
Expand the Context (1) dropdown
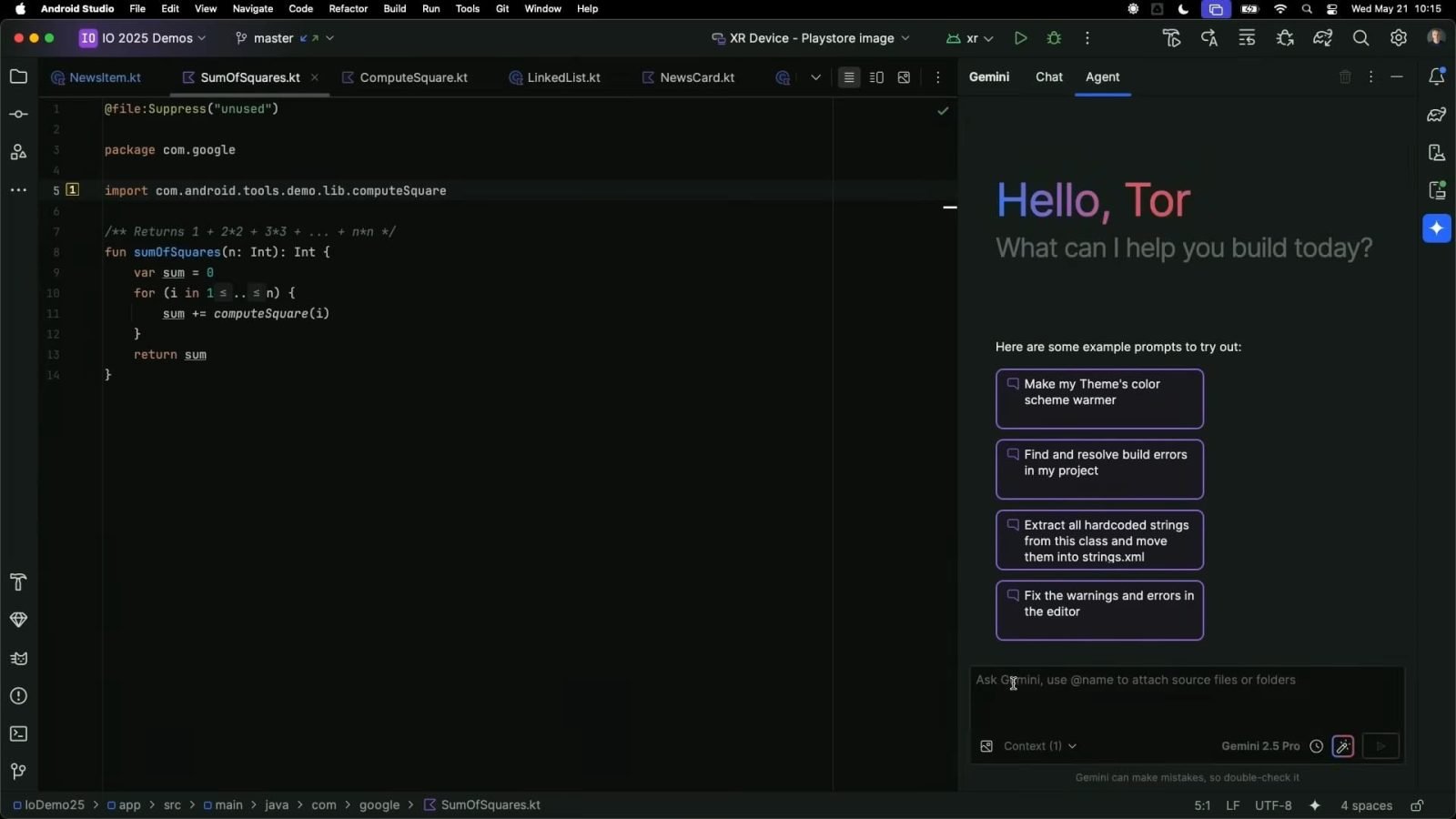[1039, 746]
